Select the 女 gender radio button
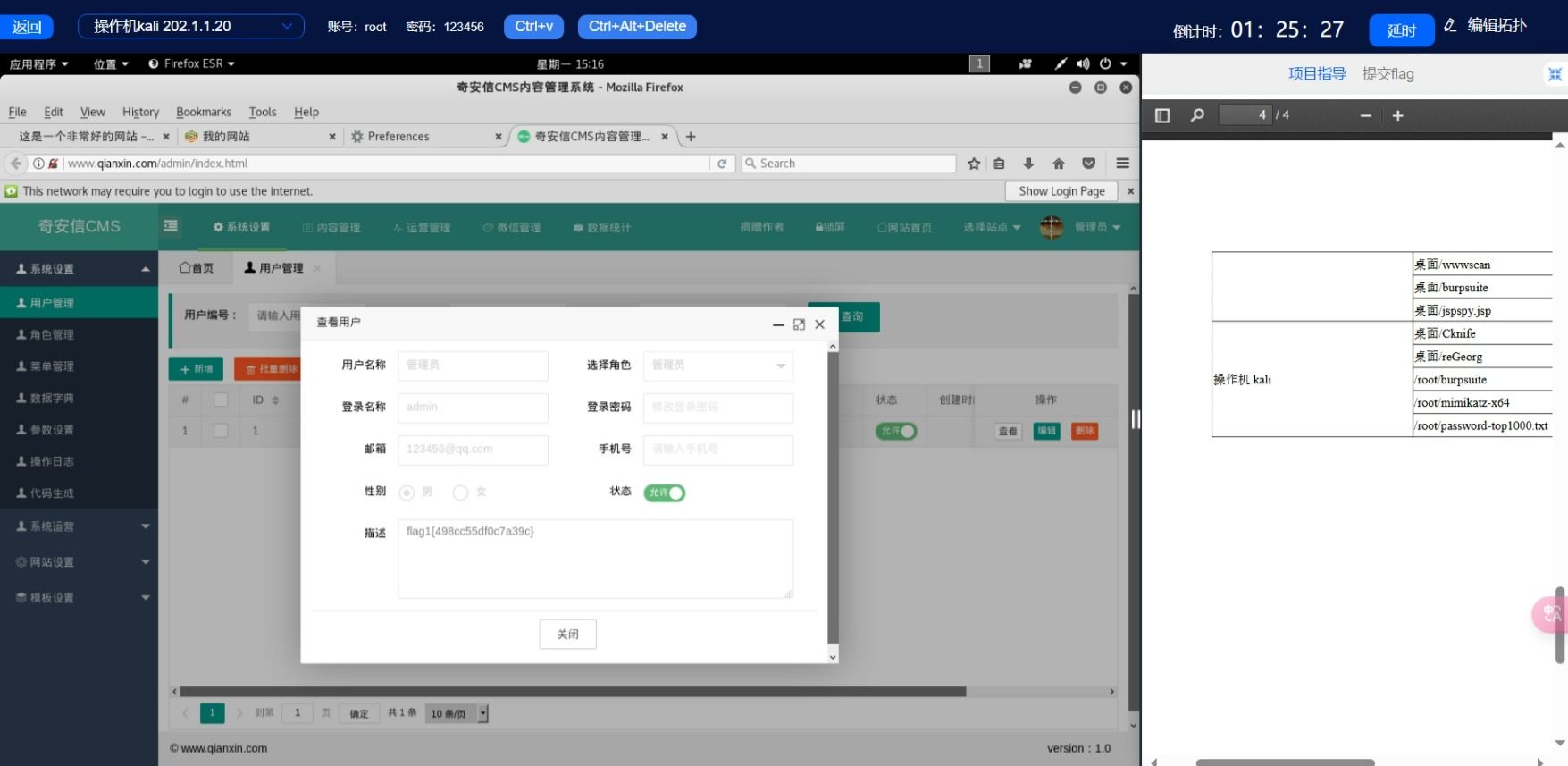 click(x=461, y=492)
